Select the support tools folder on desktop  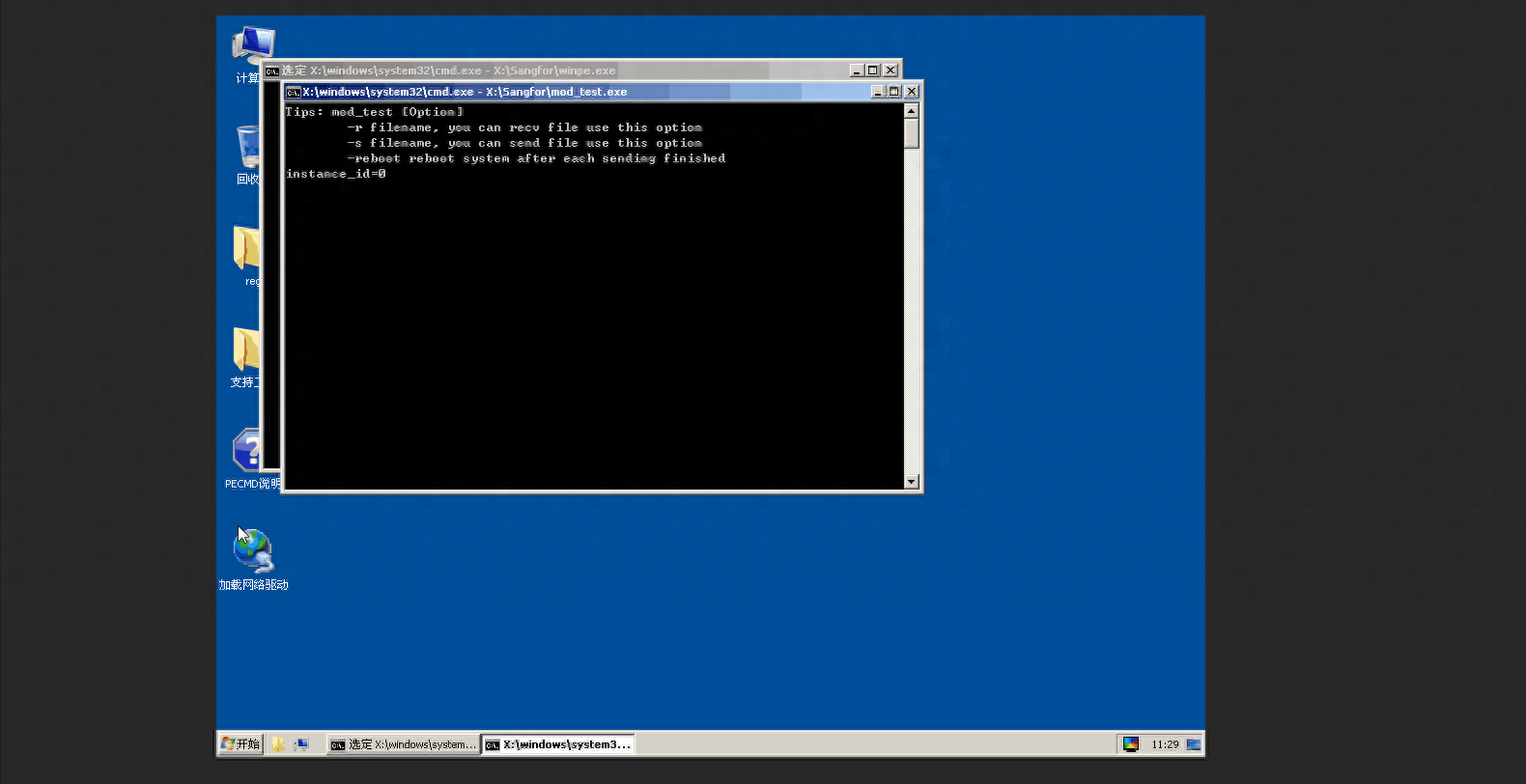[x=245, y=350]
